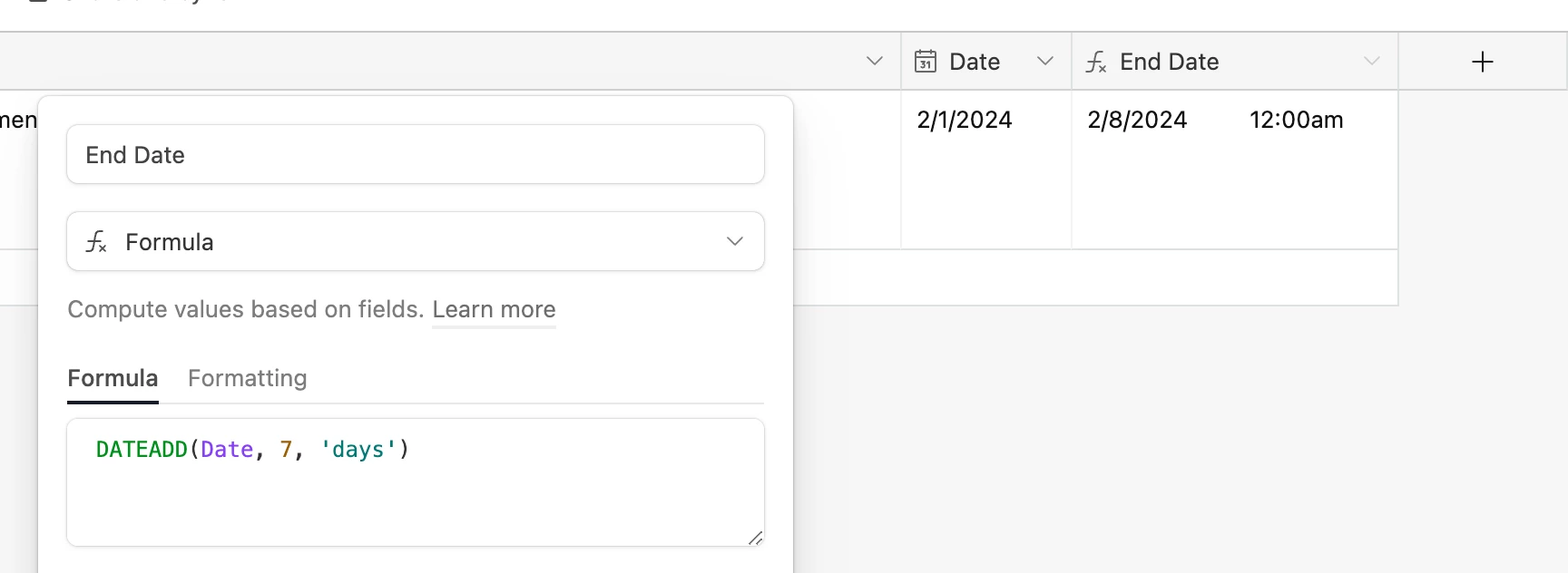Click the 12:00am time value

(1296, 120)
